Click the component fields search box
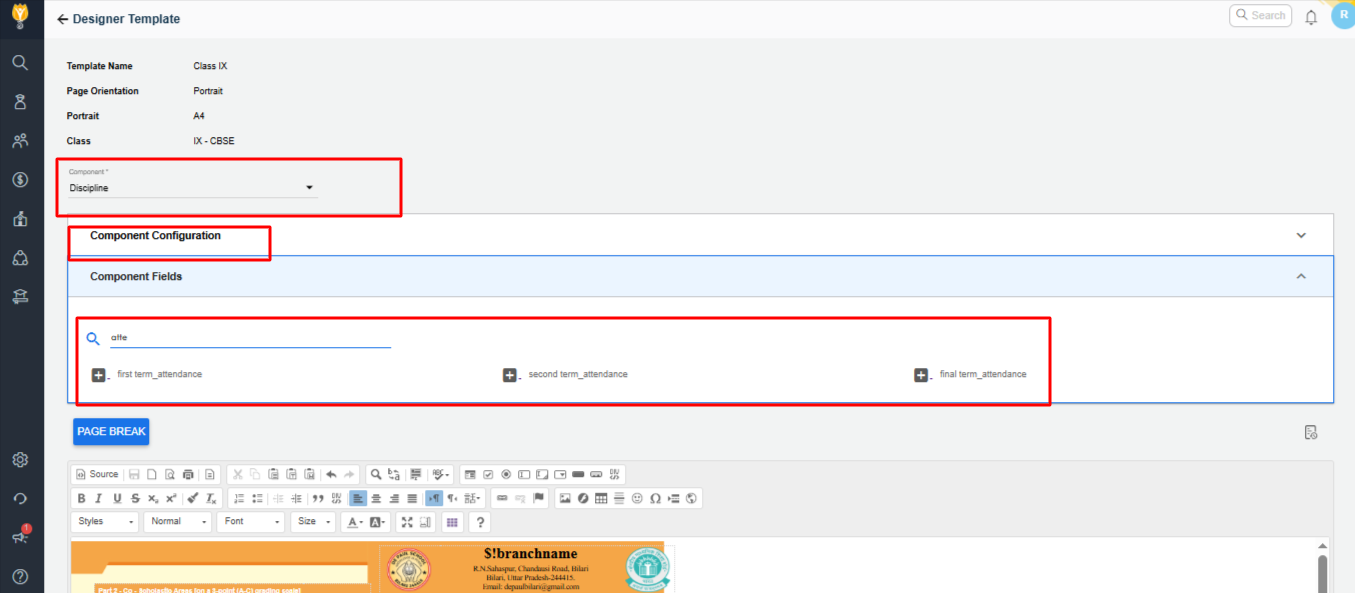This screenshot has height=593, width=1355. coord(250,338)
